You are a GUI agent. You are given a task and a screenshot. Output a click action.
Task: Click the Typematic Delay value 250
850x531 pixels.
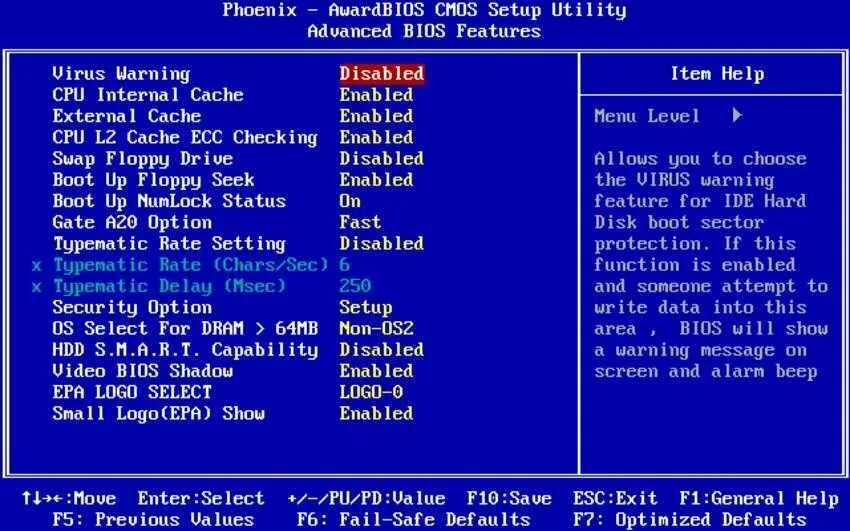tap(355, 286)
